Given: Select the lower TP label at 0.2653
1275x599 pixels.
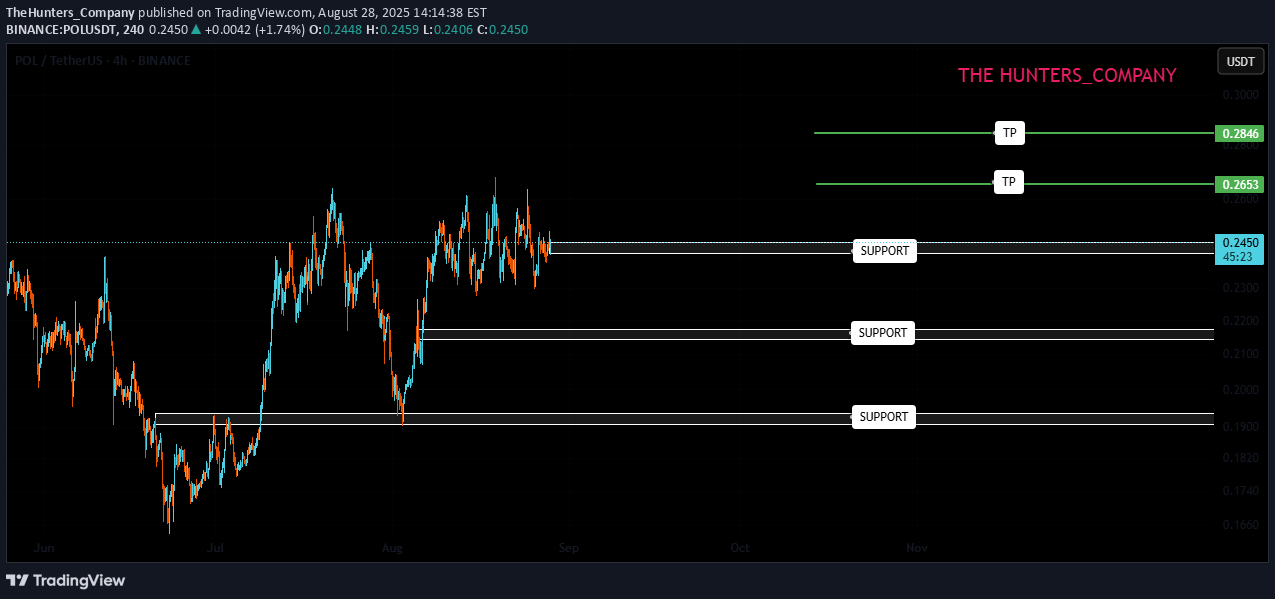Looking at the screenshot, I should [x=1008, y=182].
